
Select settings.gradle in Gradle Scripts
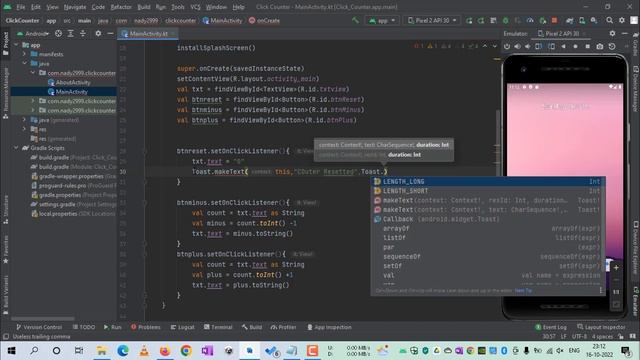[x=74, y=204]
